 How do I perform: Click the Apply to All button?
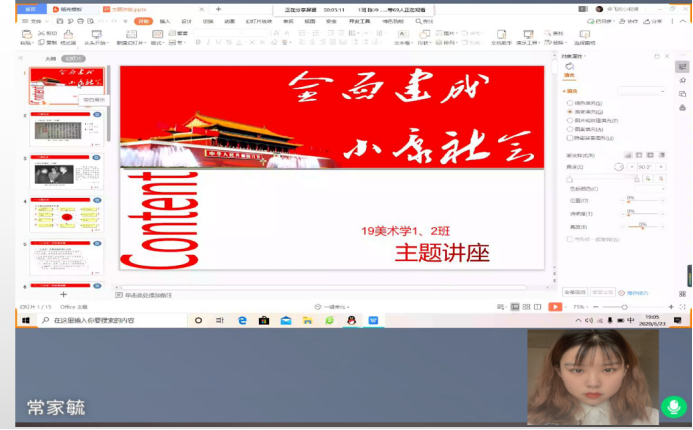point(575,292)
